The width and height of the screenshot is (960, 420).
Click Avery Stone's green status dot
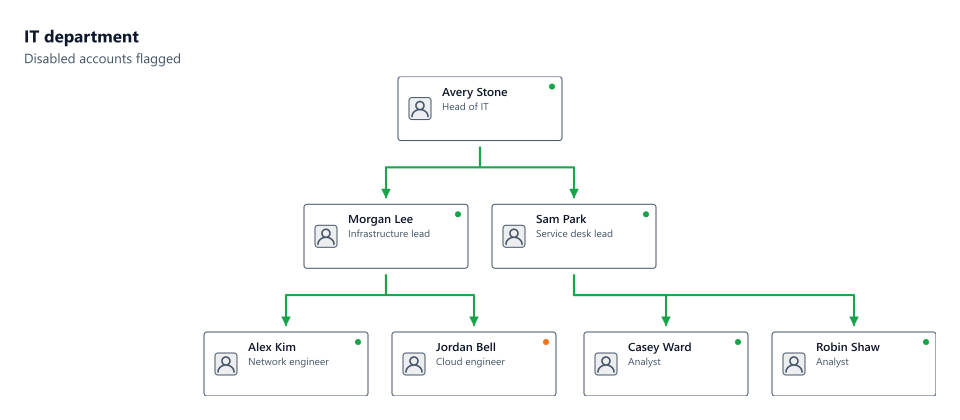click(552, 86)
